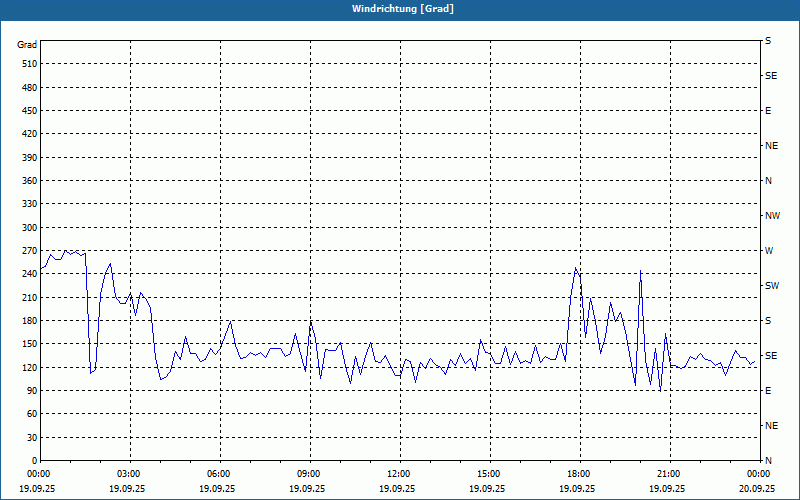The image size is (800, 500).
Task: Select the 21:00 time label
Action: (670, 474)
